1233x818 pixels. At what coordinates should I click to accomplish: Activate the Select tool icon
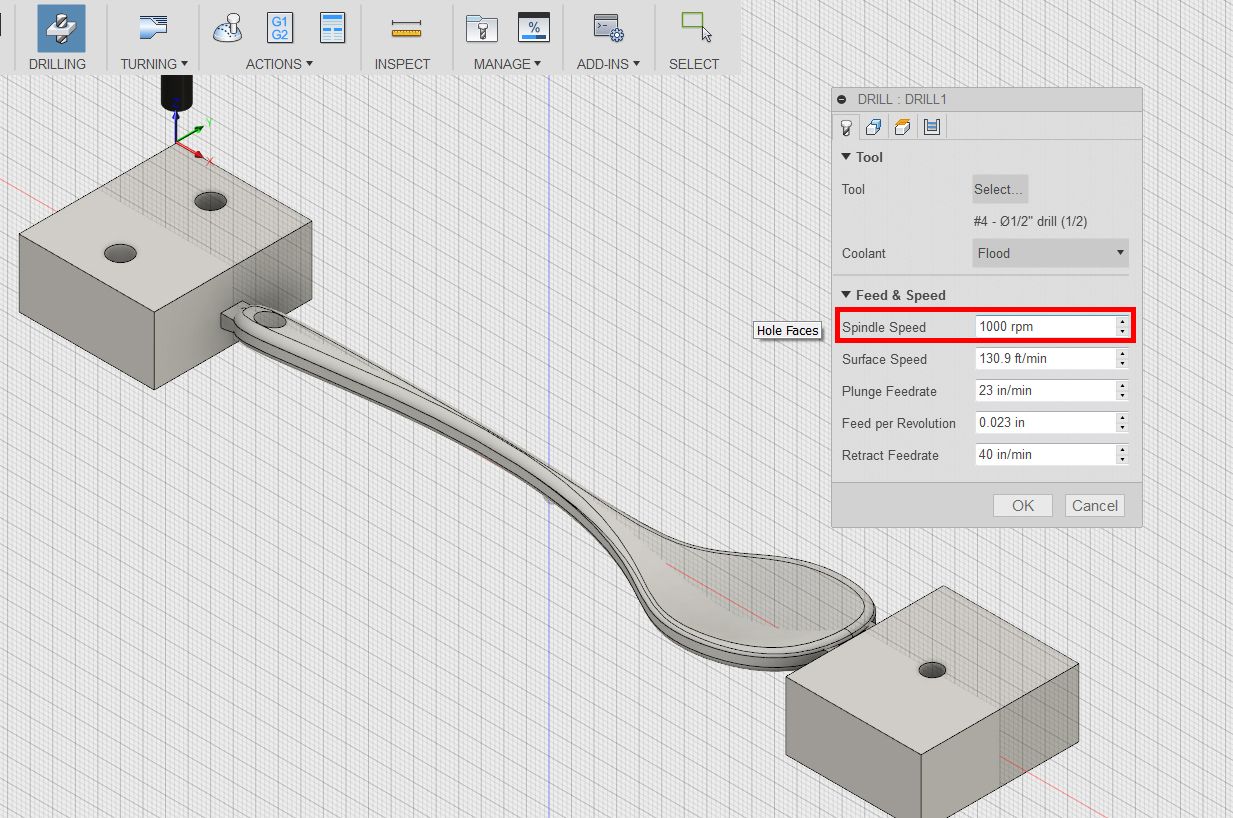coord(695,27)
